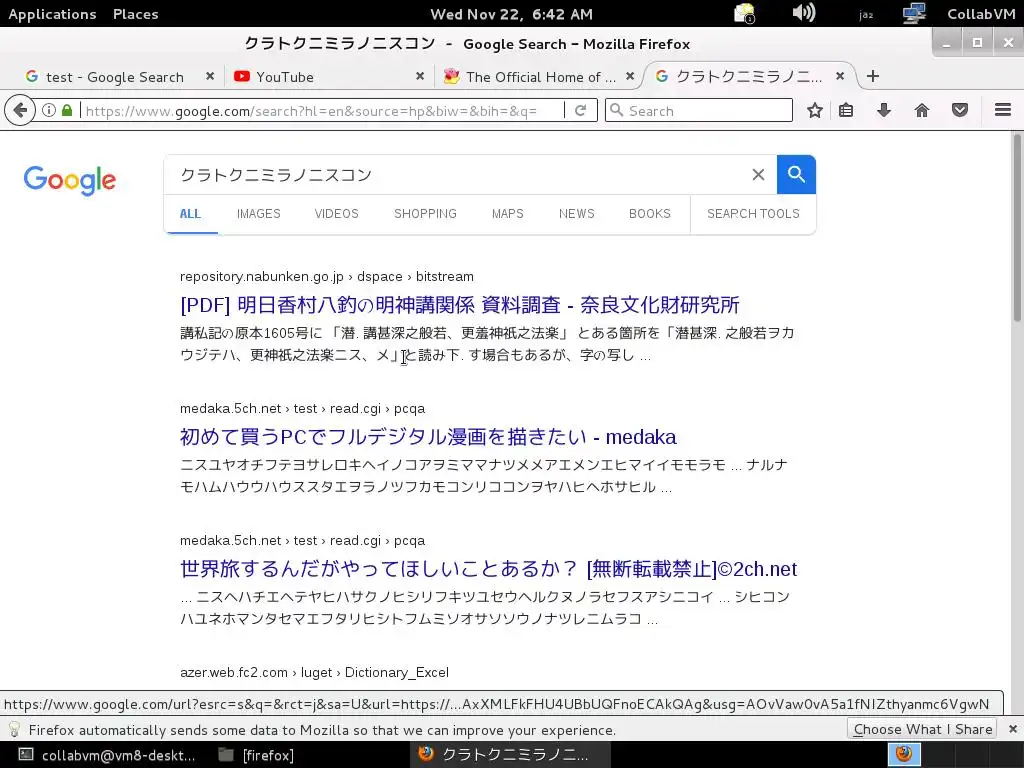Bookmark this page with the star icon
Image resolution: width=1024 pixels, height=768 pixels.
pos(814,110)
